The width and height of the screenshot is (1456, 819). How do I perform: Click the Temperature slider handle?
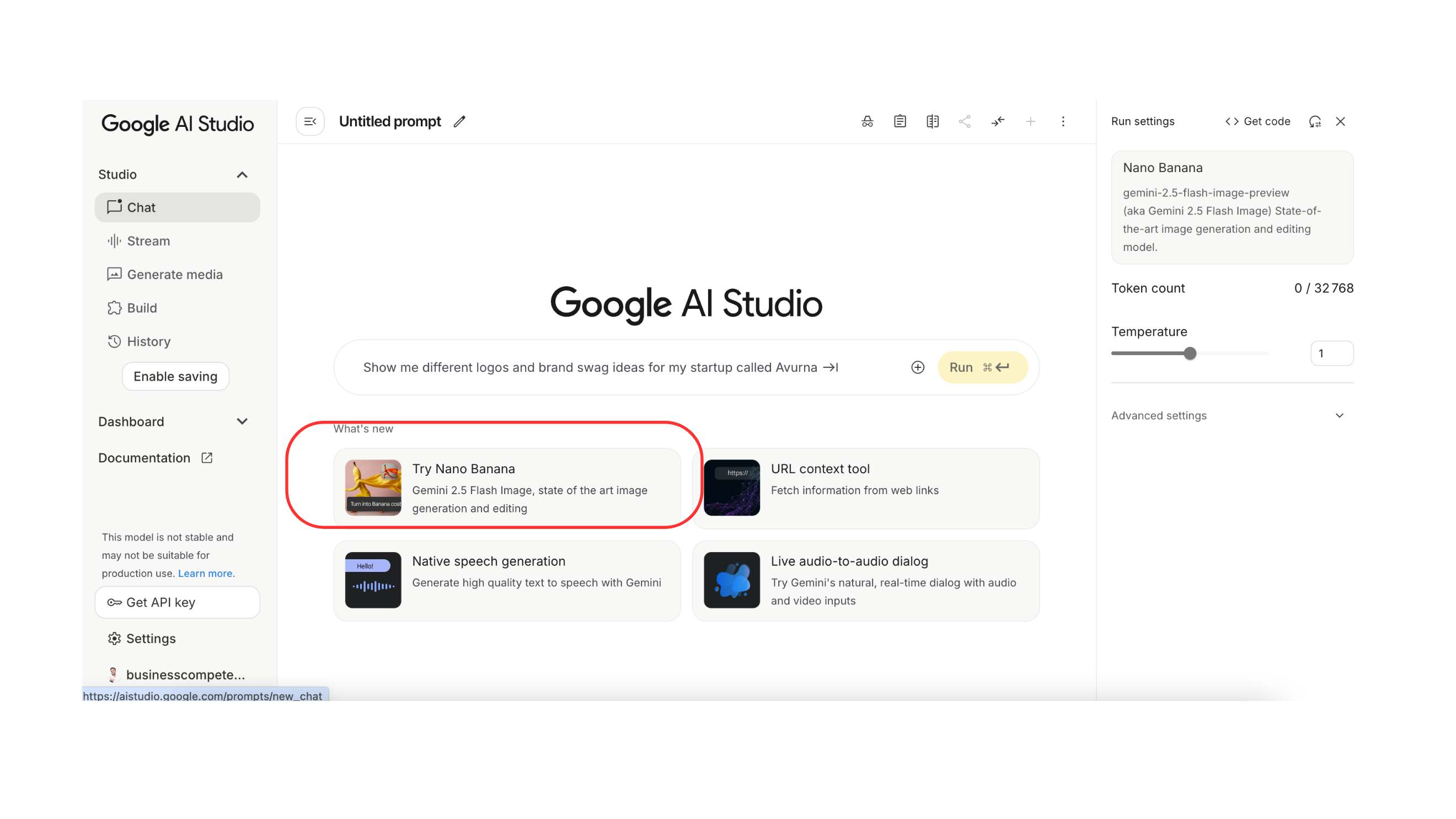(1190, 354)
